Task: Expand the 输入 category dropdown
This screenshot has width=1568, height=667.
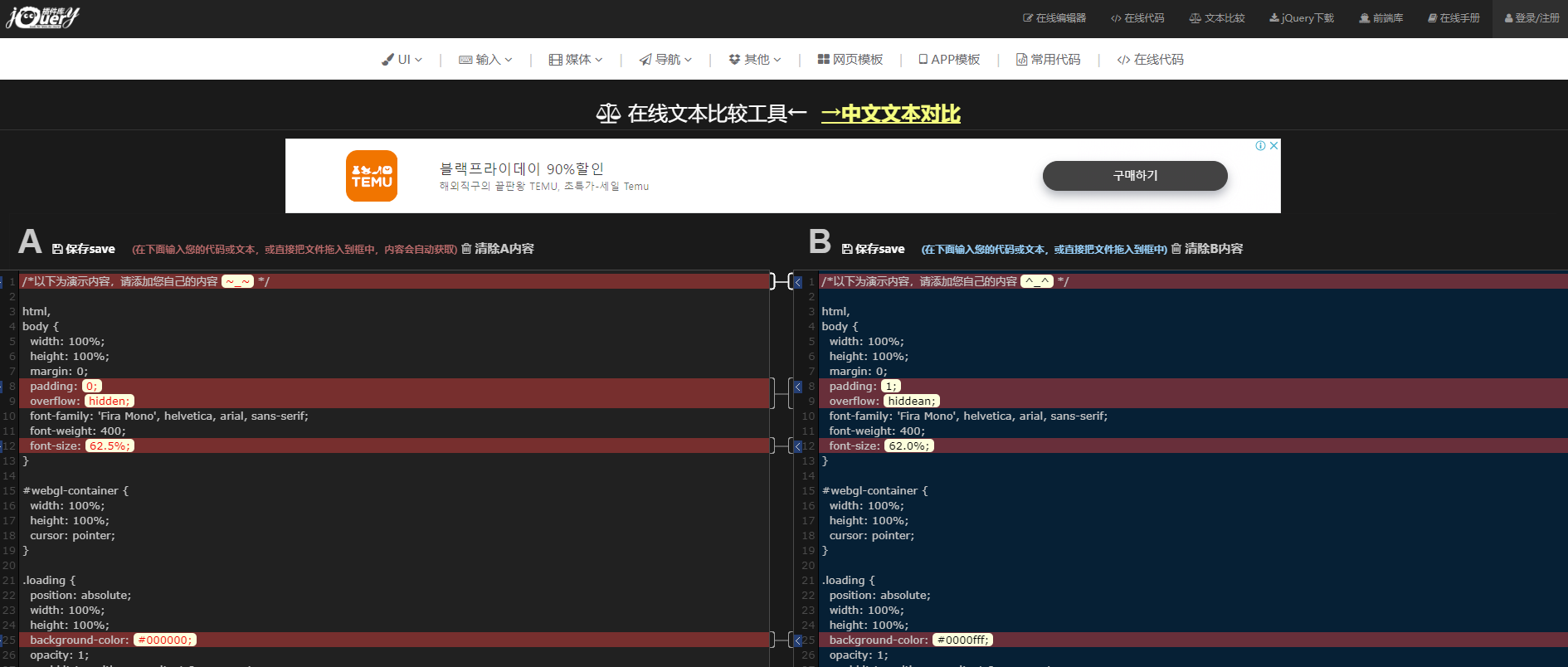Action: coord(486,60)
